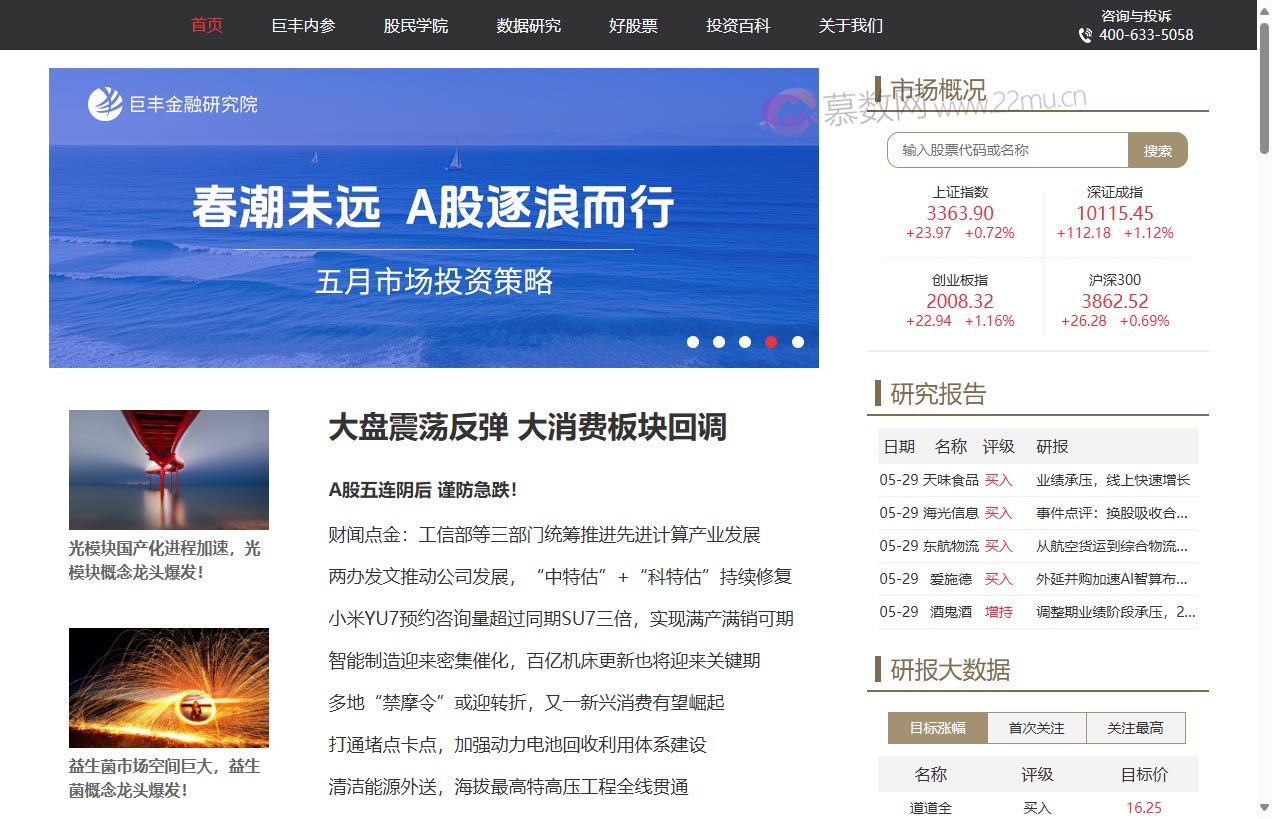The image size is (1272, 819).
Task: Open the bridge thumbnail for 光模块 article
Action: point(168,469)
